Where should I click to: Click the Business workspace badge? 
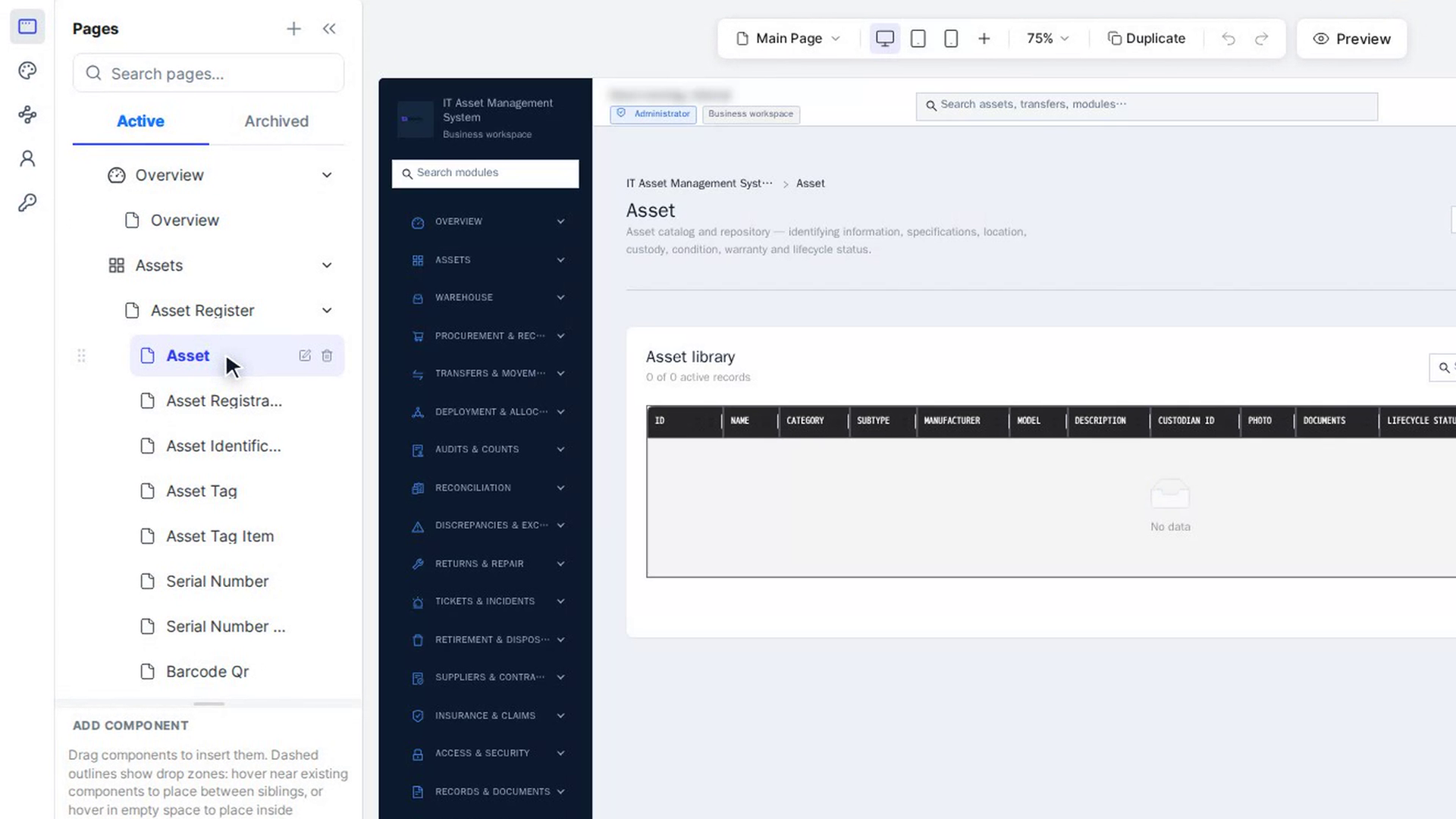click(751, 114)
